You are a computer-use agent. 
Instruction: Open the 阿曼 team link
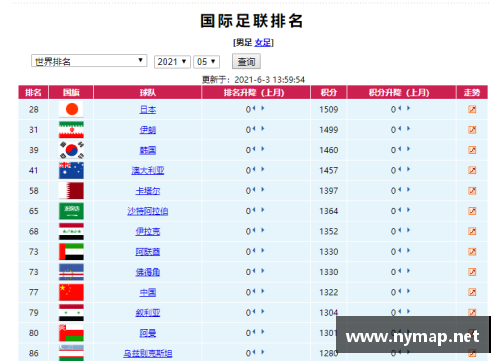click(148, 333)
